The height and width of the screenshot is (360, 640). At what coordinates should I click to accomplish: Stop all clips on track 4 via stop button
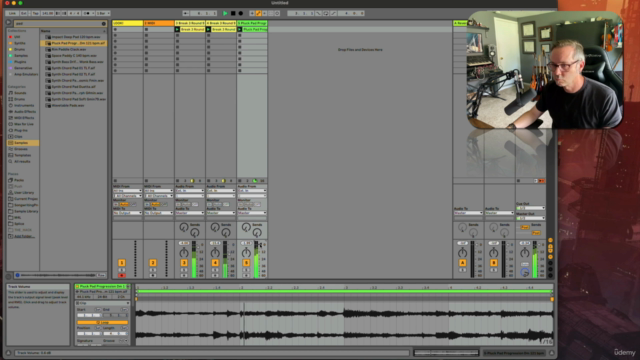coord(209,180)
